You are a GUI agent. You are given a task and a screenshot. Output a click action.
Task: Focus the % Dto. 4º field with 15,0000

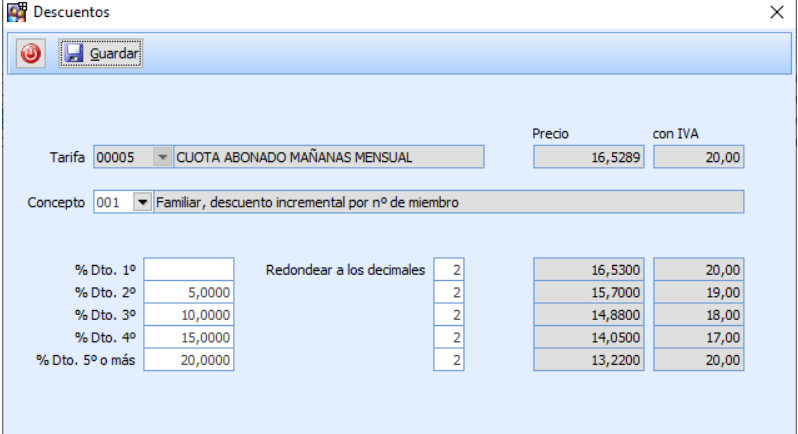[x=189, y=338]
